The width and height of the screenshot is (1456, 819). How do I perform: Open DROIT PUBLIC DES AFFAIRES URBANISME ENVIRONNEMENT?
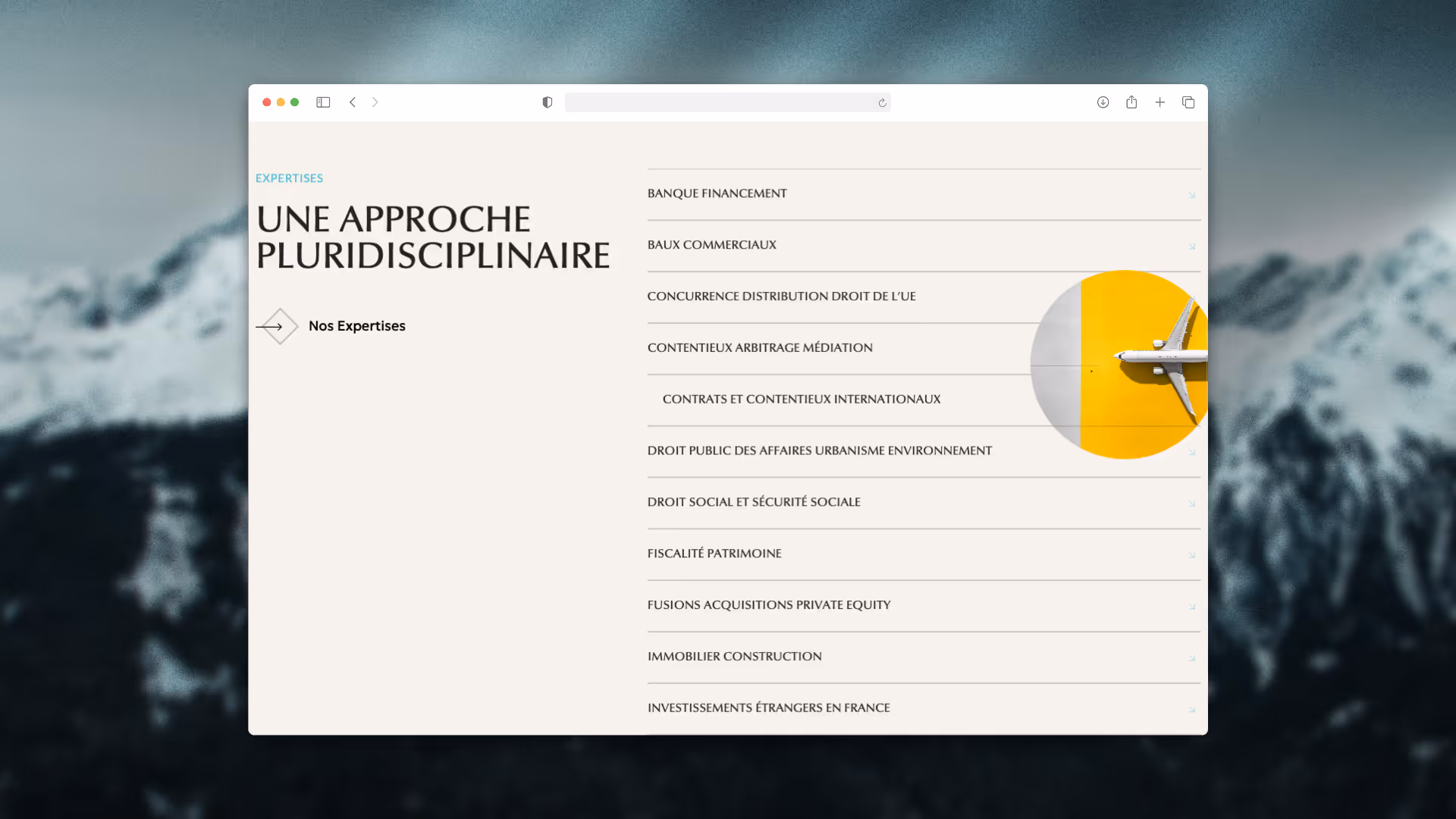(819, 451)
